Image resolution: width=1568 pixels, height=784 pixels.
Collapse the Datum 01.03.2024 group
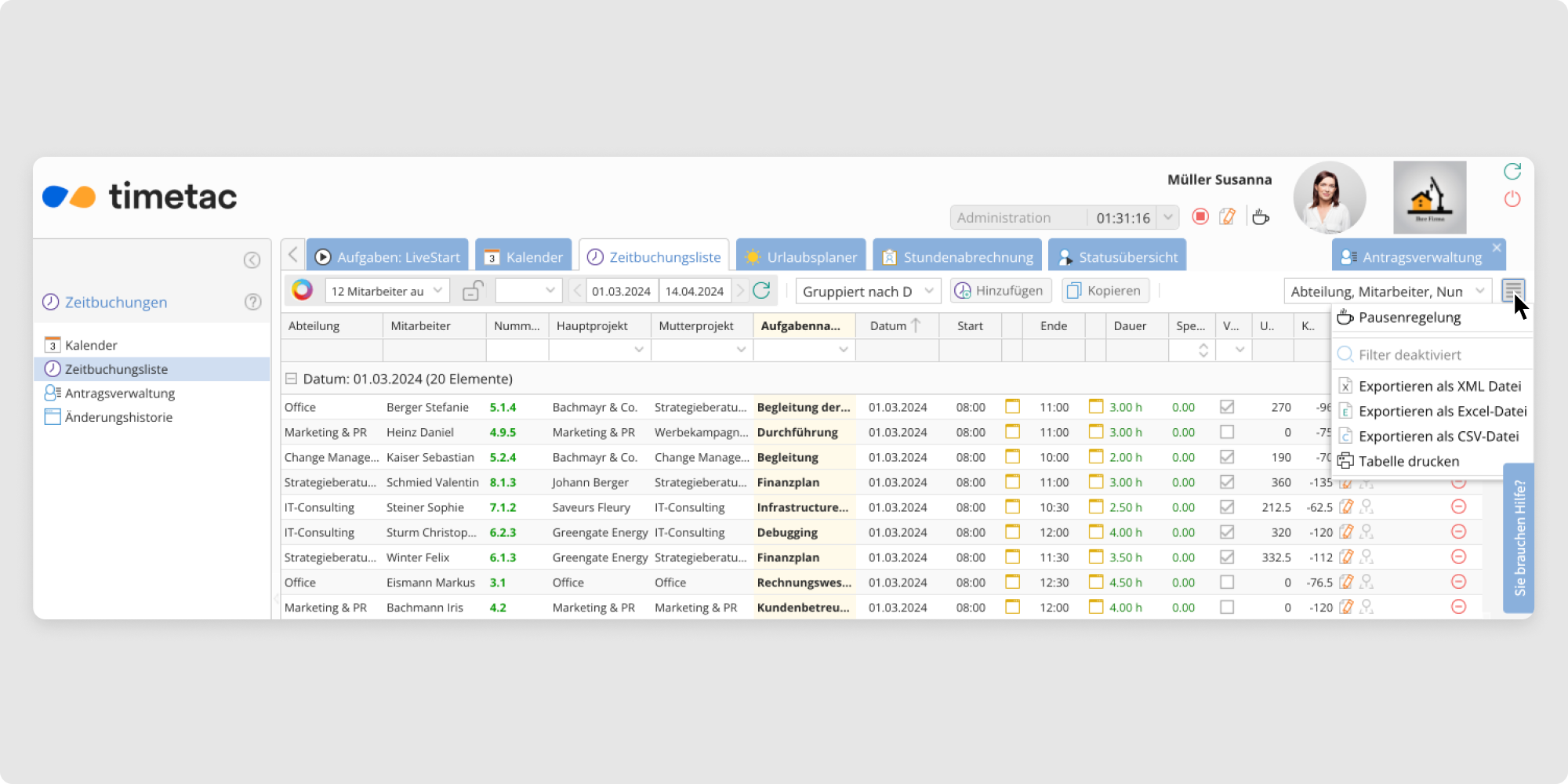point(291,379)
